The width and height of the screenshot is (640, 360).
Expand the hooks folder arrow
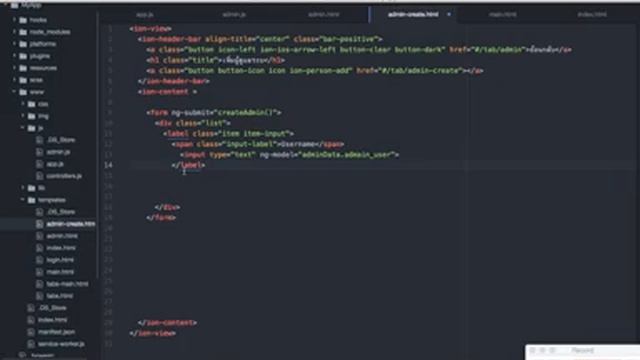(14, 20)
